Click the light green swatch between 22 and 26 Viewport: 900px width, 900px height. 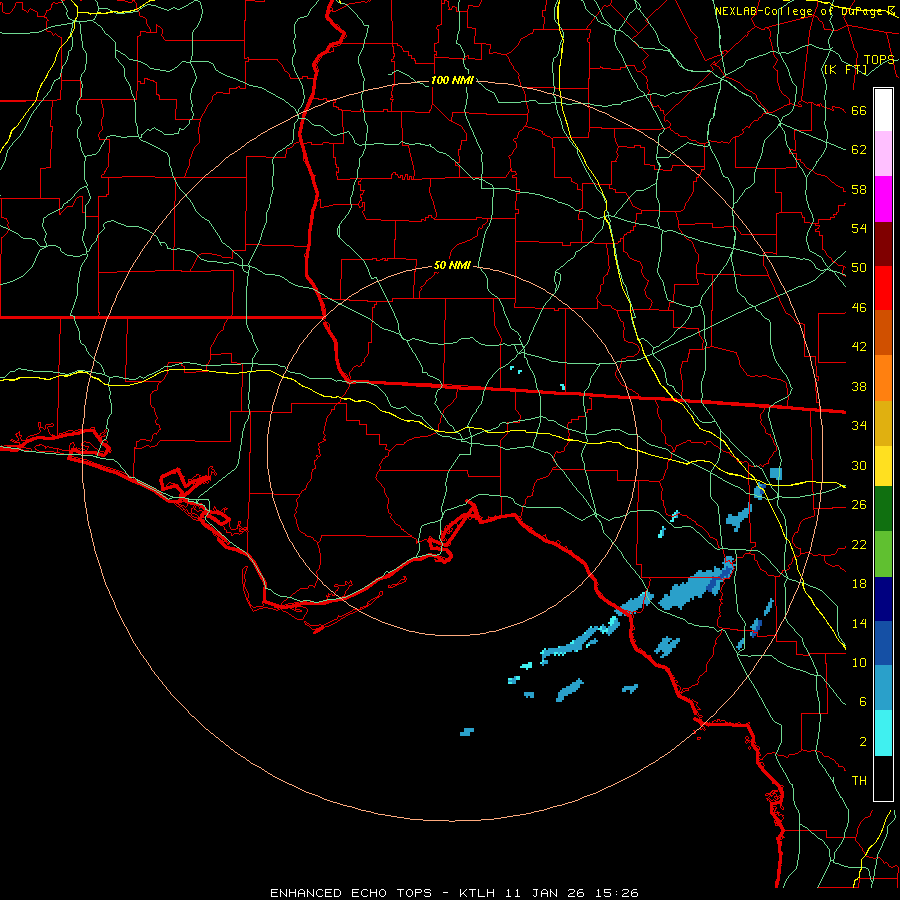[x=883, y=554]
